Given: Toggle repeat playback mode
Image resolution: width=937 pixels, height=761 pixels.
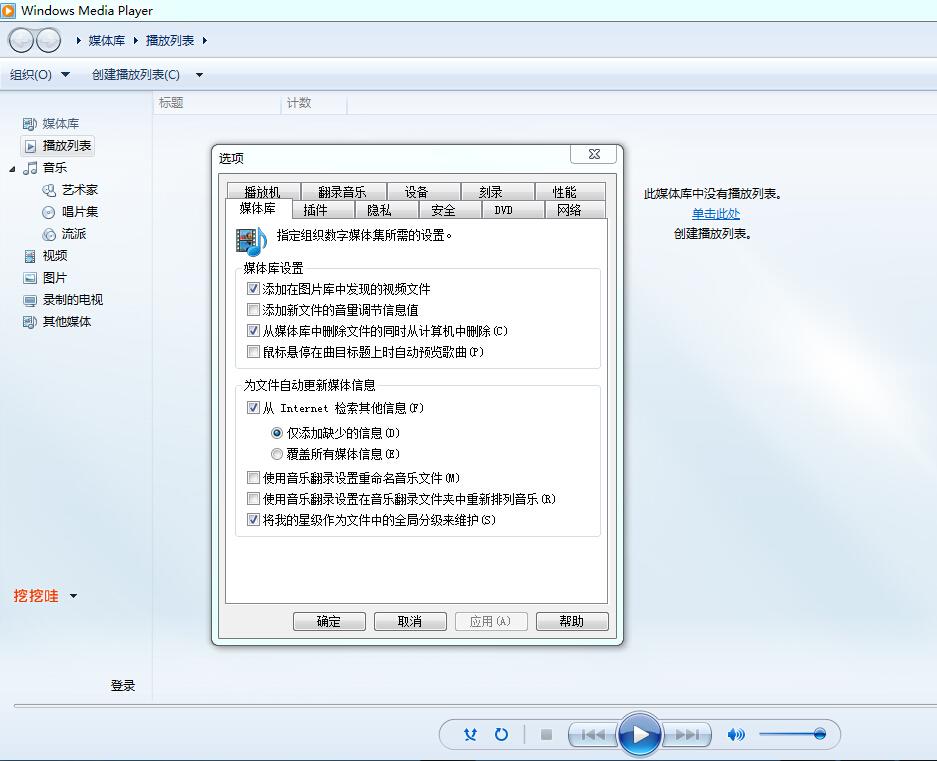Looking at the screenshot, I should (x=501, y=734).
